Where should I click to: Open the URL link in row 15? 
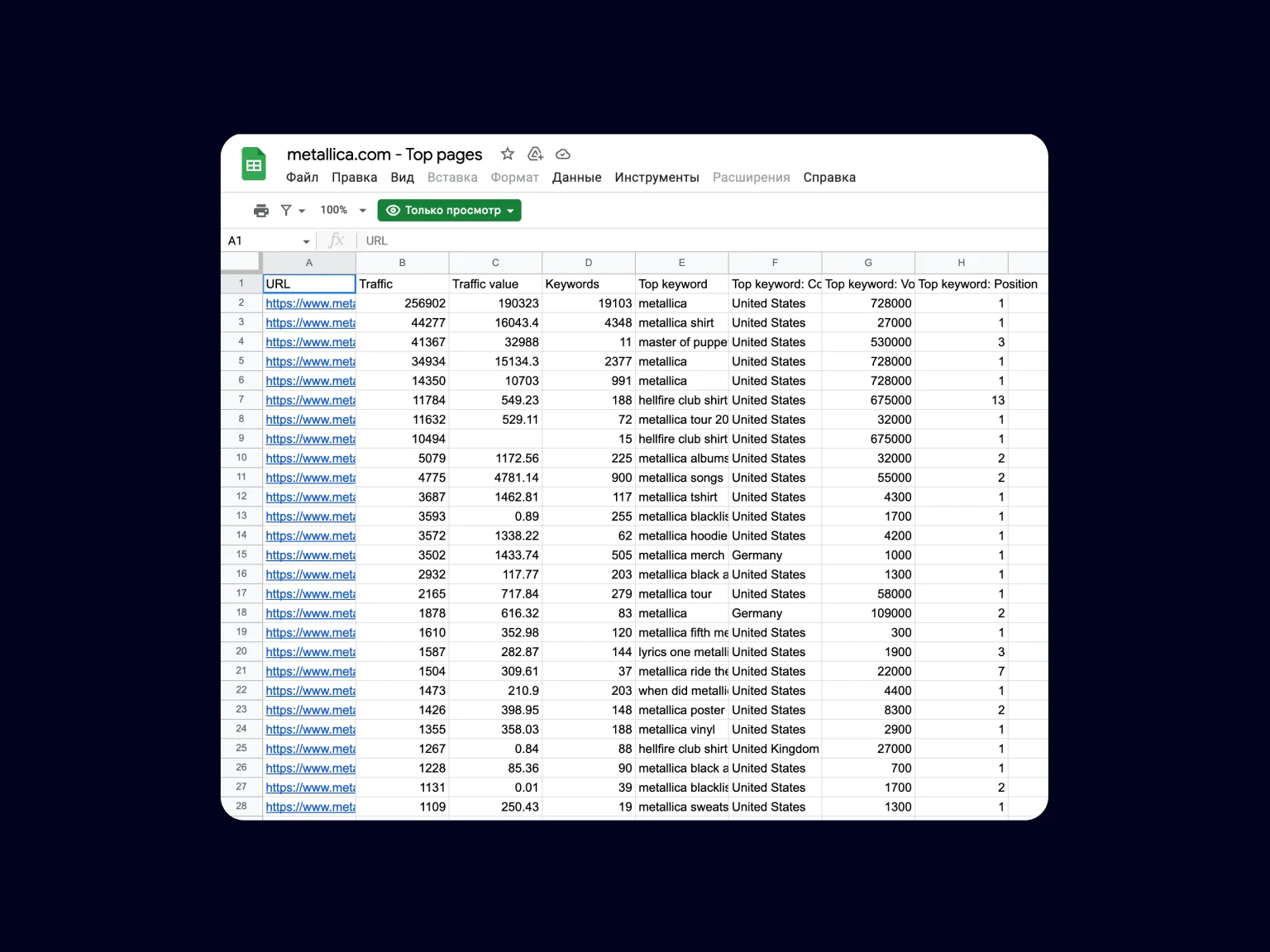click(310, 555)
